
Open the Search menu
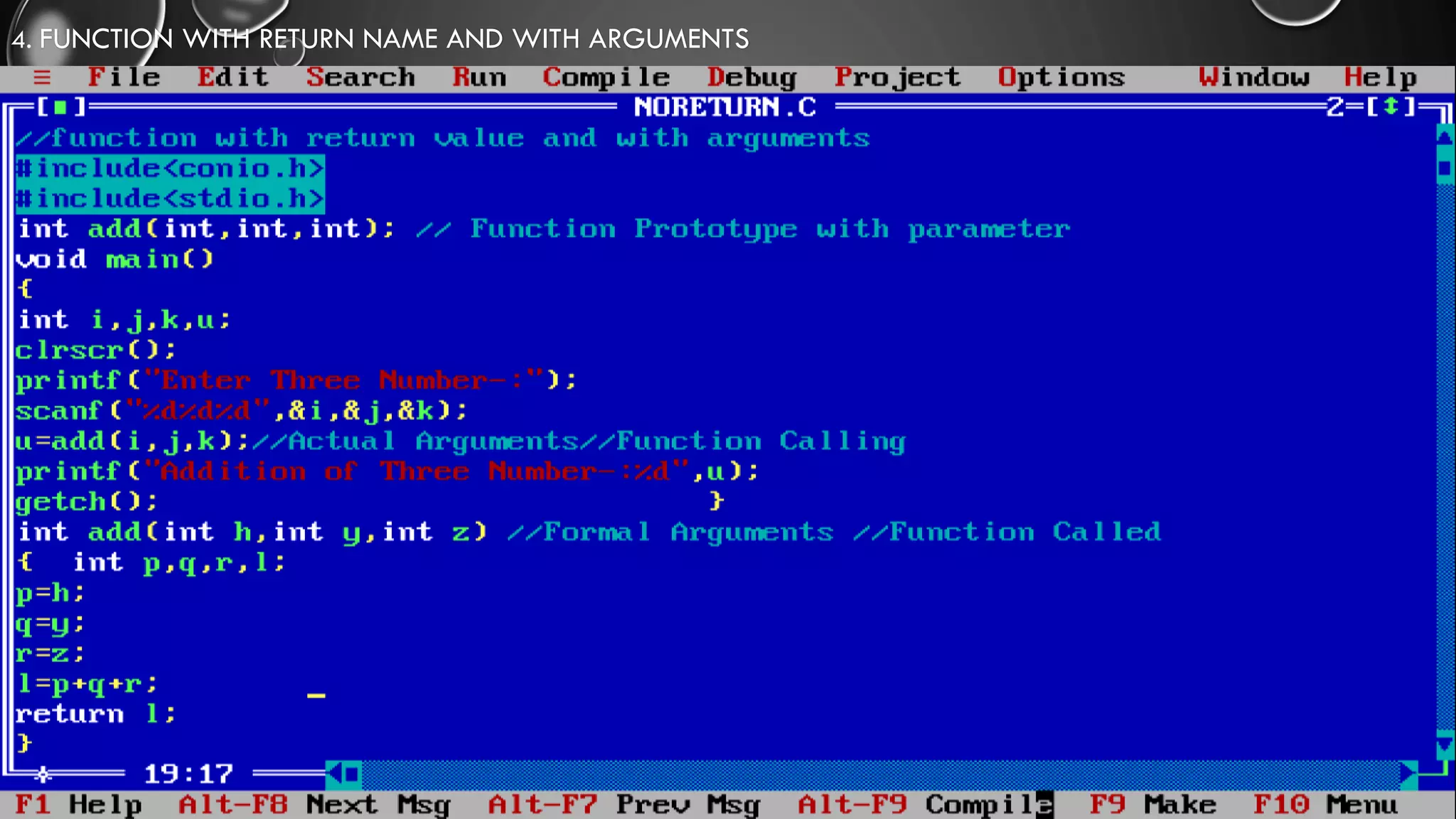(360, 77)
